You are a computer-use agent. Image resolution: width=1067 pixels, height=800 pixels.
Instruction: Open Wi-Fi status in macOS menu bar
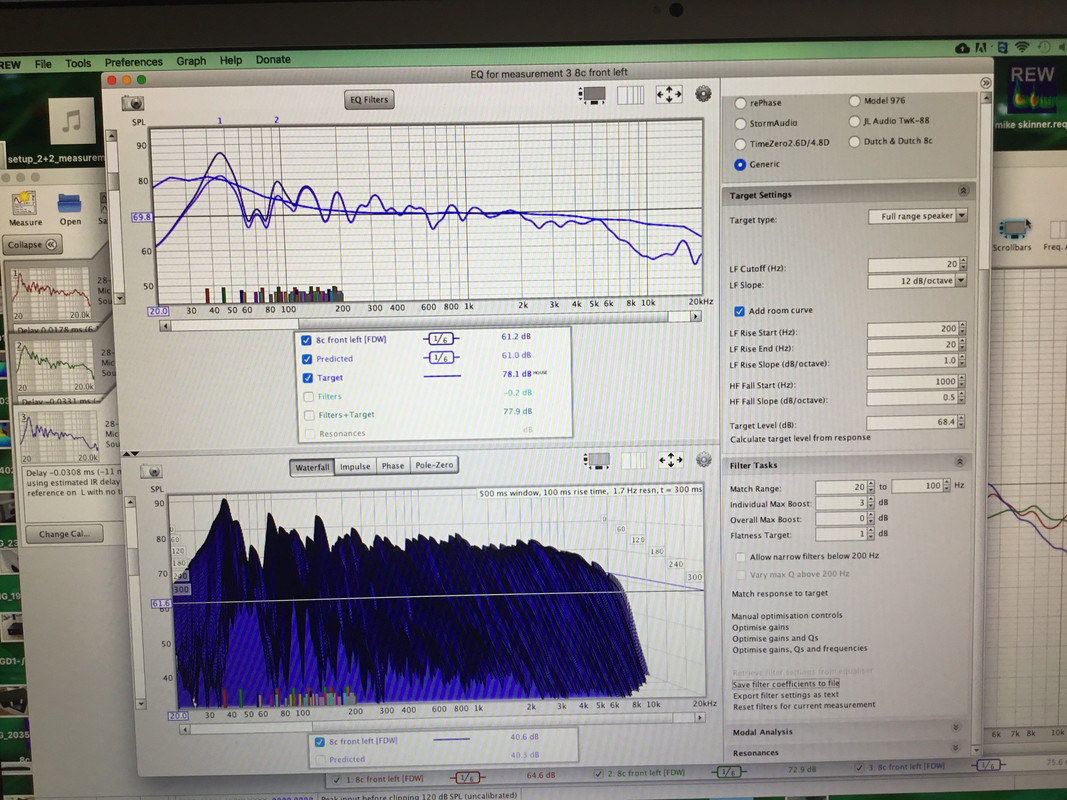(1021, 48)
